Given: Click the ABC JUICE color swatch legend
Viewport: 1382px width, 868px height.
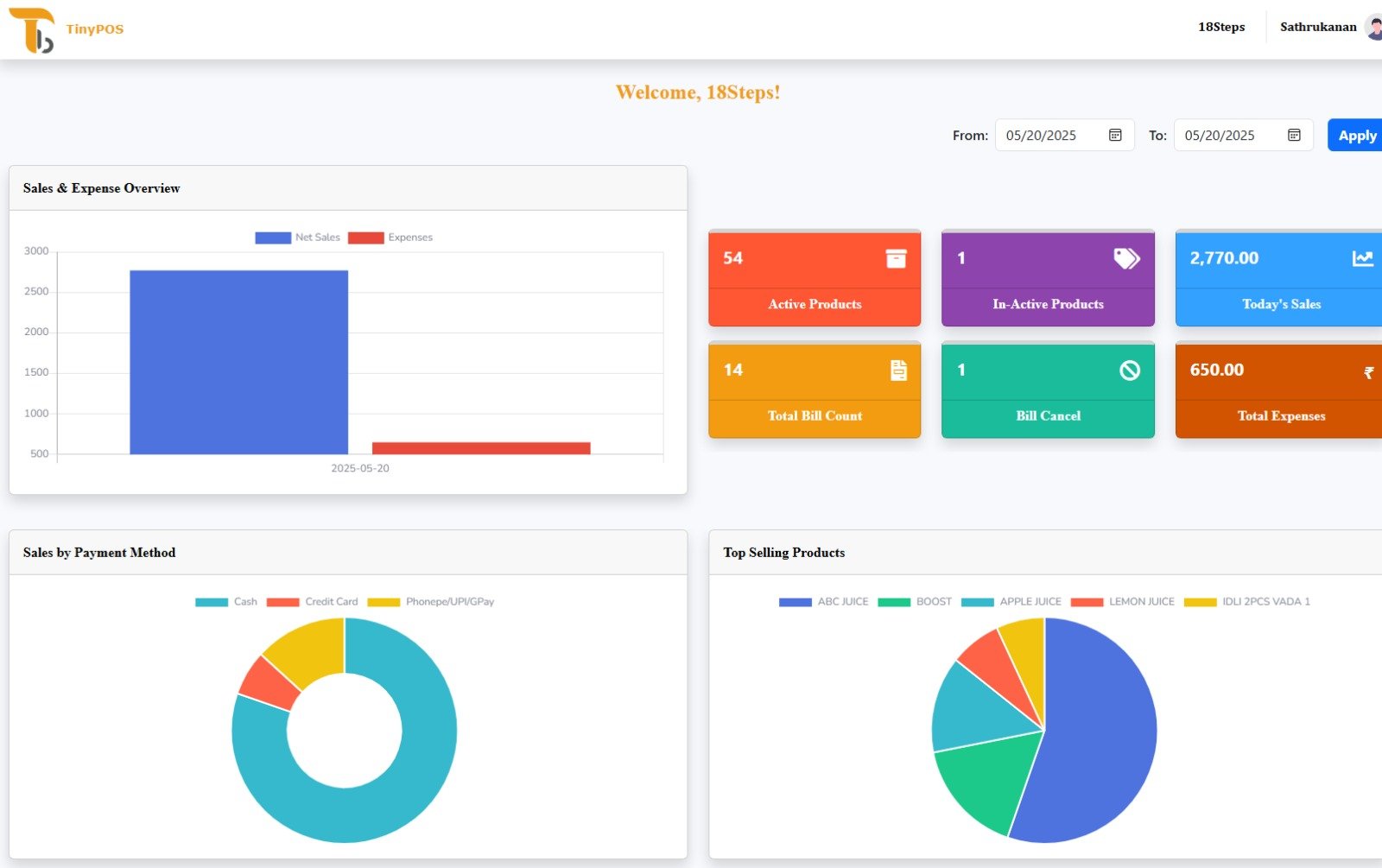Looking at the screenshot, I should [795, 602].
